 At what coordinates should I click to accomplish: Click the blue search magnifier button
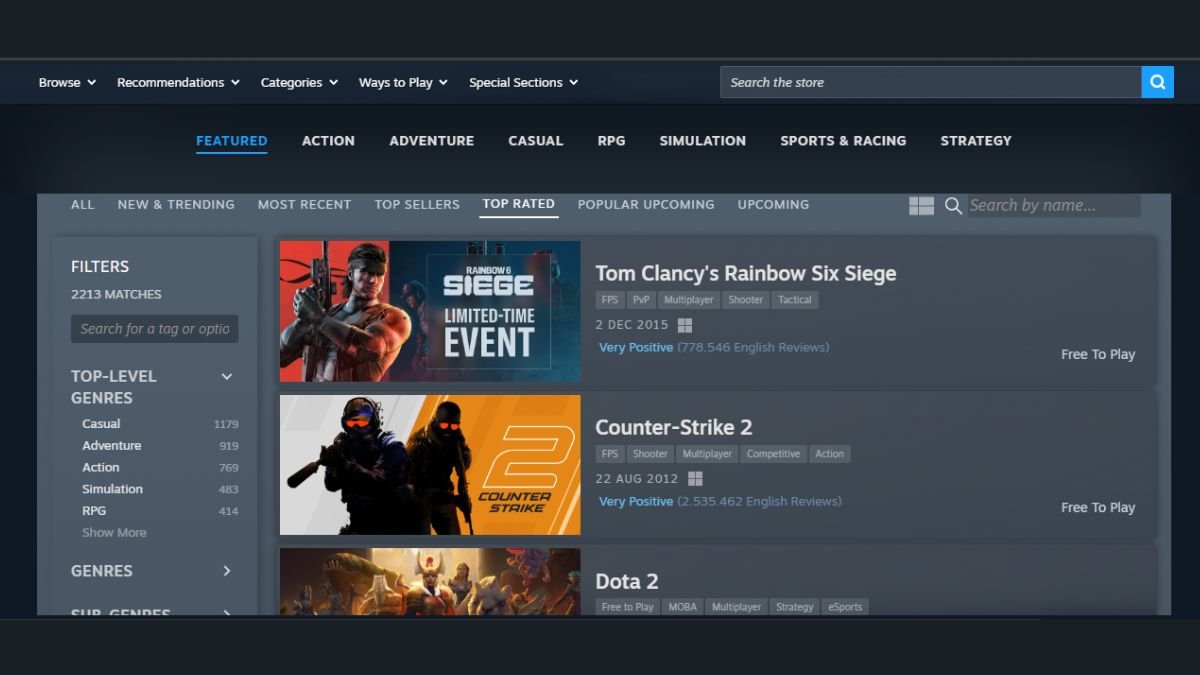(1157, 82)
